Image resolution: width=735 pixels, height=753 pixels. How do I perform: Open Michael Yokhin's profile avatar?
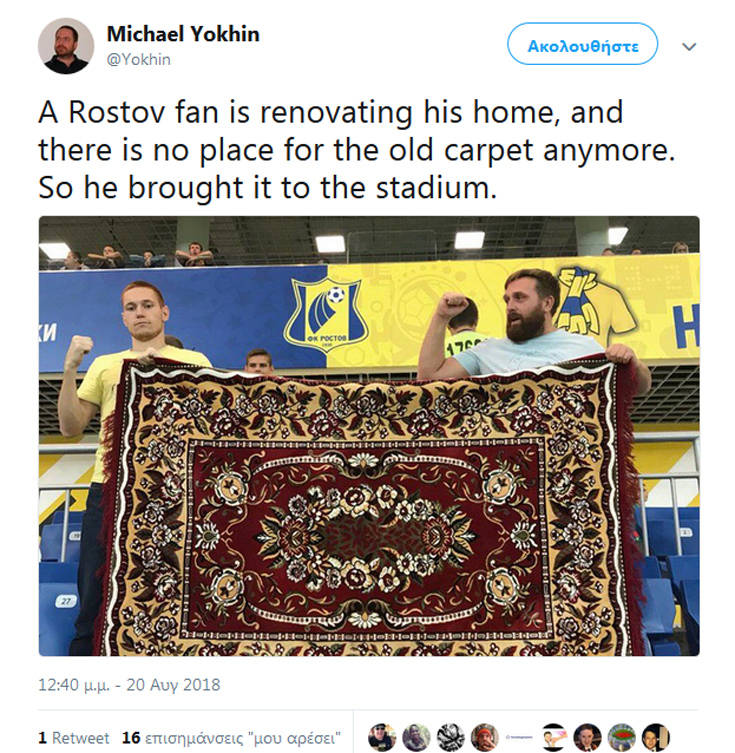(x=66, y=46)
